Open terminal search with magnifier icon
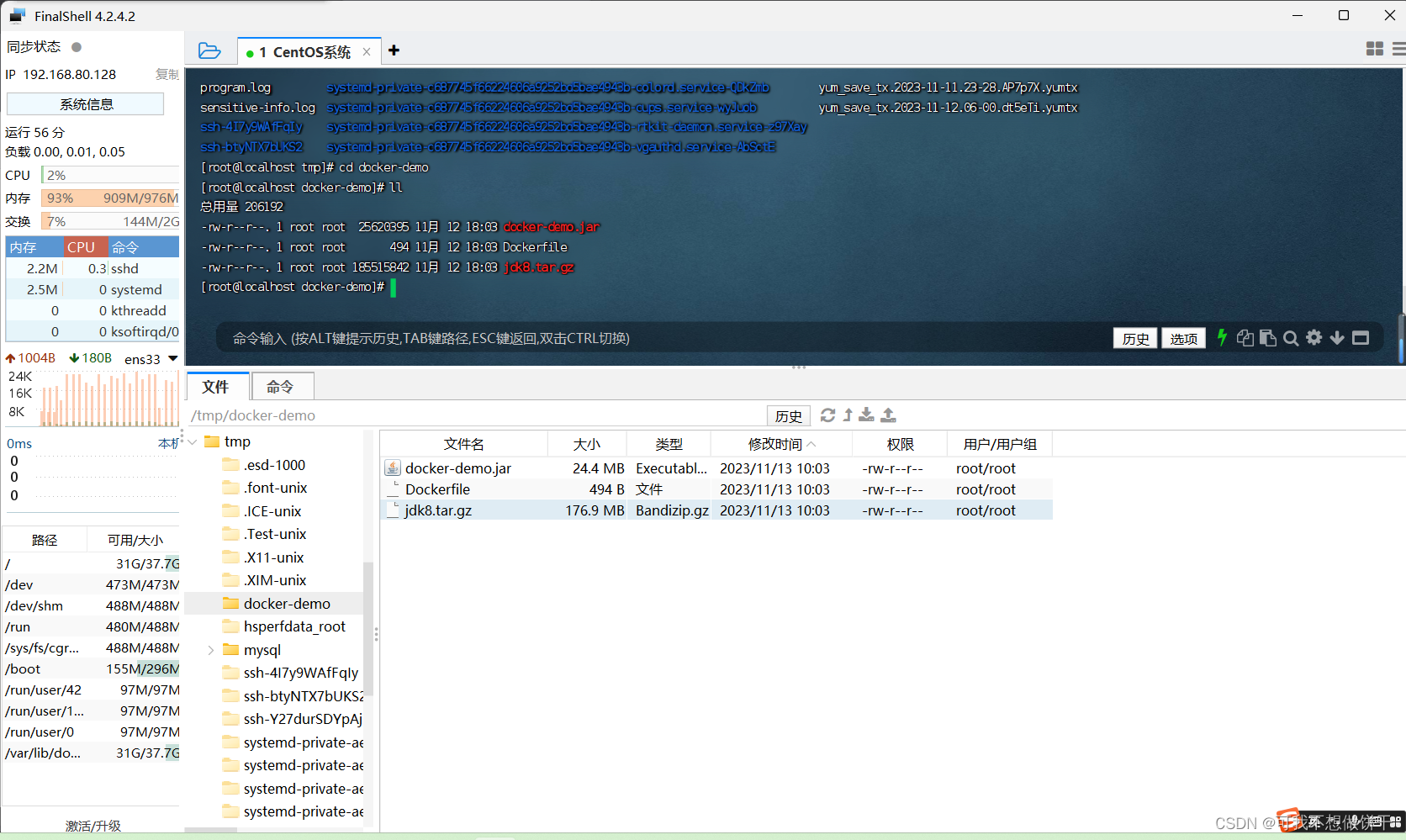1406x840 pixels. [1291, 338]
